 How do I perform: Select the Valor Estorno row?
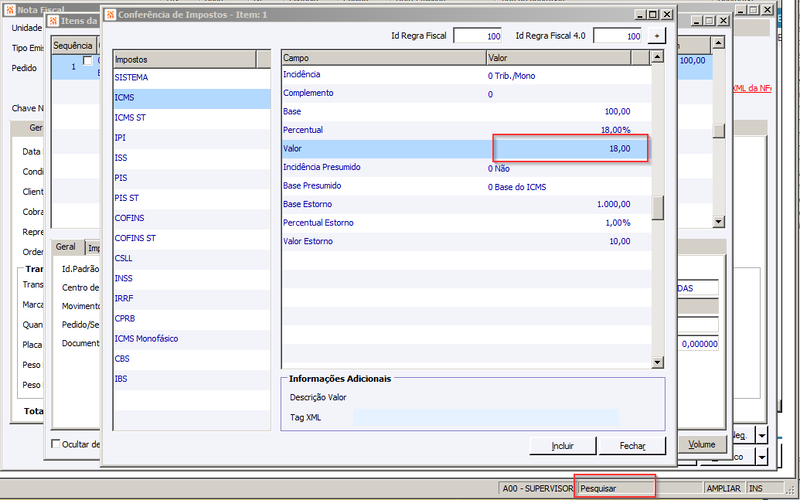point(466,241)
